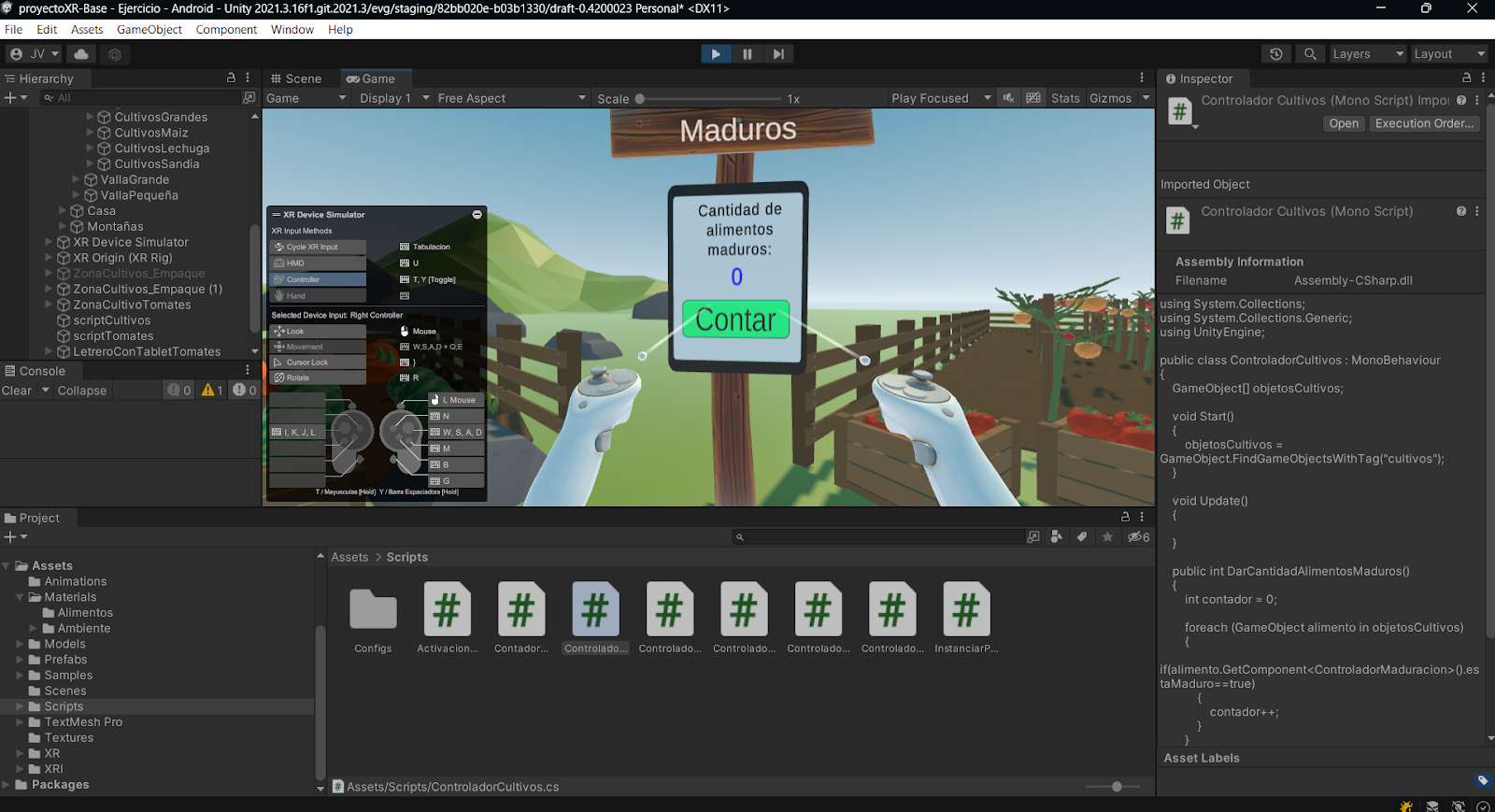Screen dimensions: 1495x812
Task: Open the cloud services icon
Action: click(81, 54)
